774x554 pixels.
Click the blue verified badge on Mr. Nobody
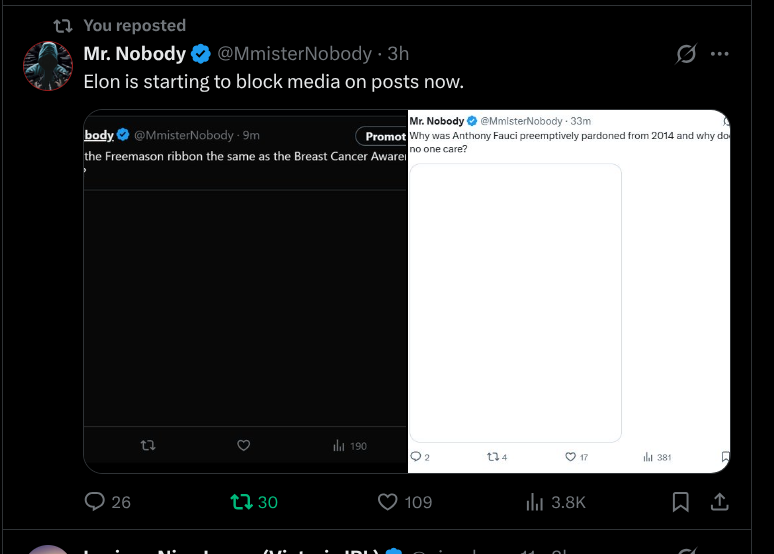[x=201, y=54]
